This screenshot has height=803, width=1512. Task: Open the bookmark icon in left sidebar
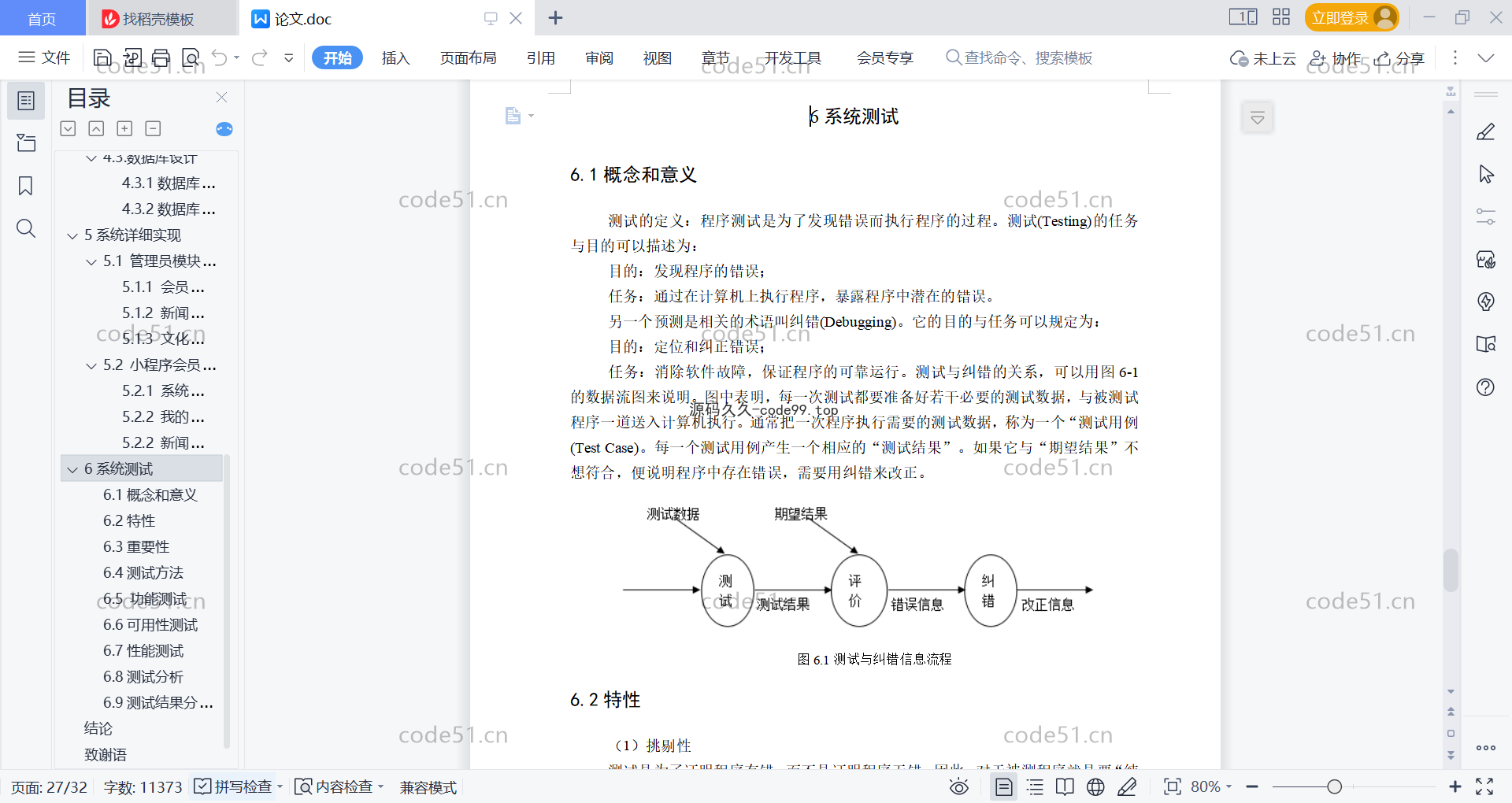click(x=26, y=186)
